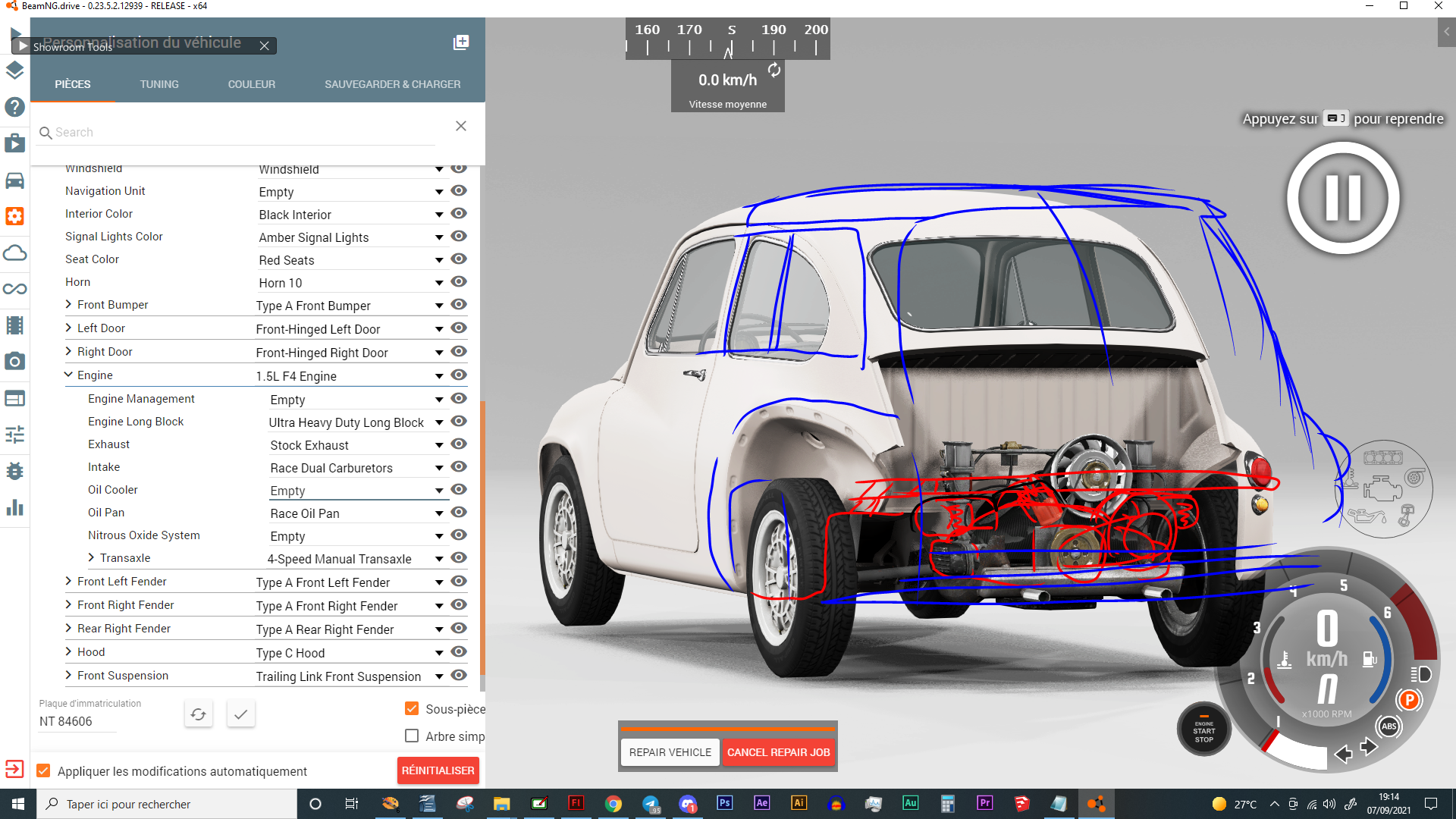Toggle visibility eye for Horn part
1456x819 pixels.
pyautogui.click(x=459, y=281)
